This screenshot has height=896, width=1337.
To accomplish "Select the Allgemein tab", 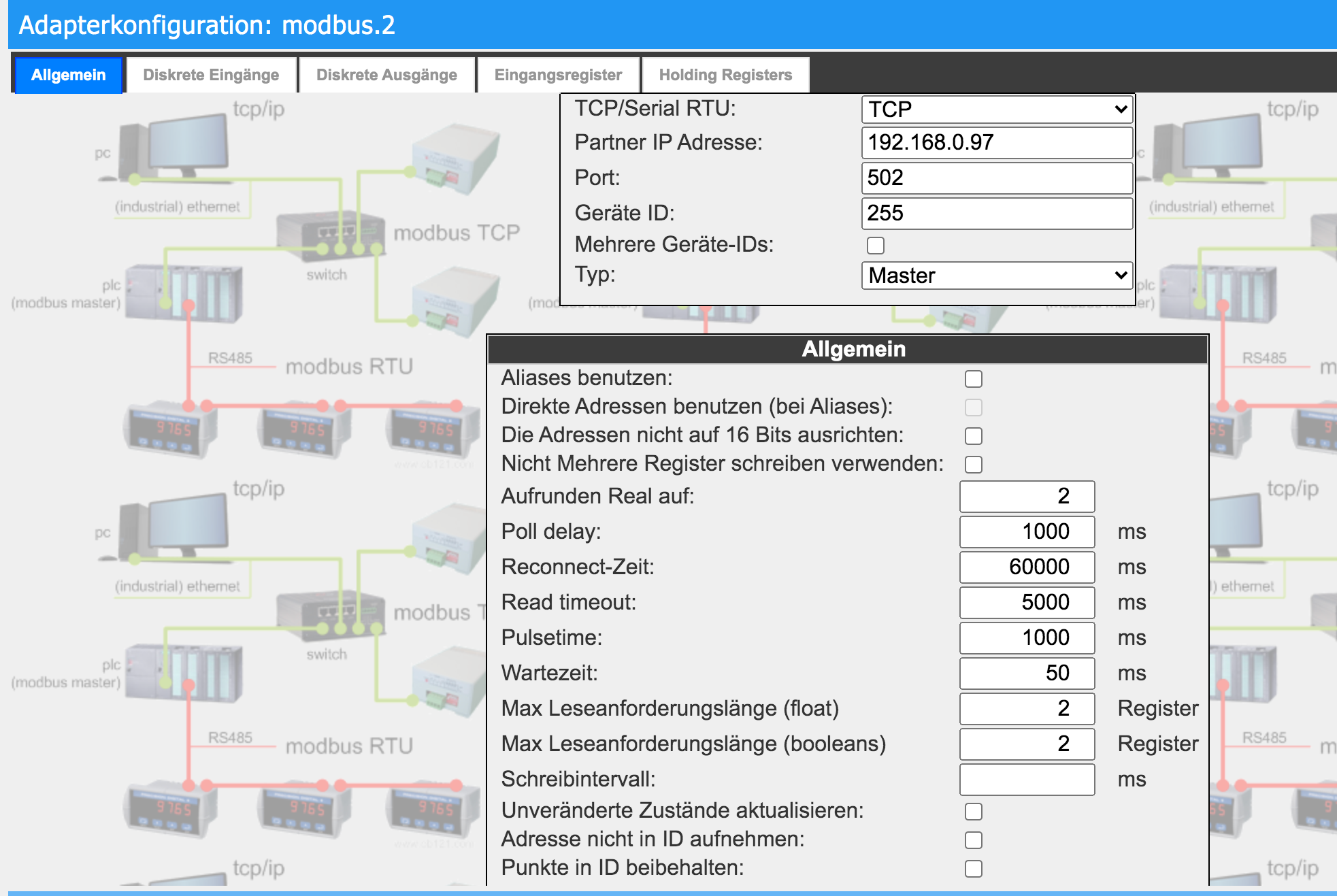I will [x=68, y=75].
